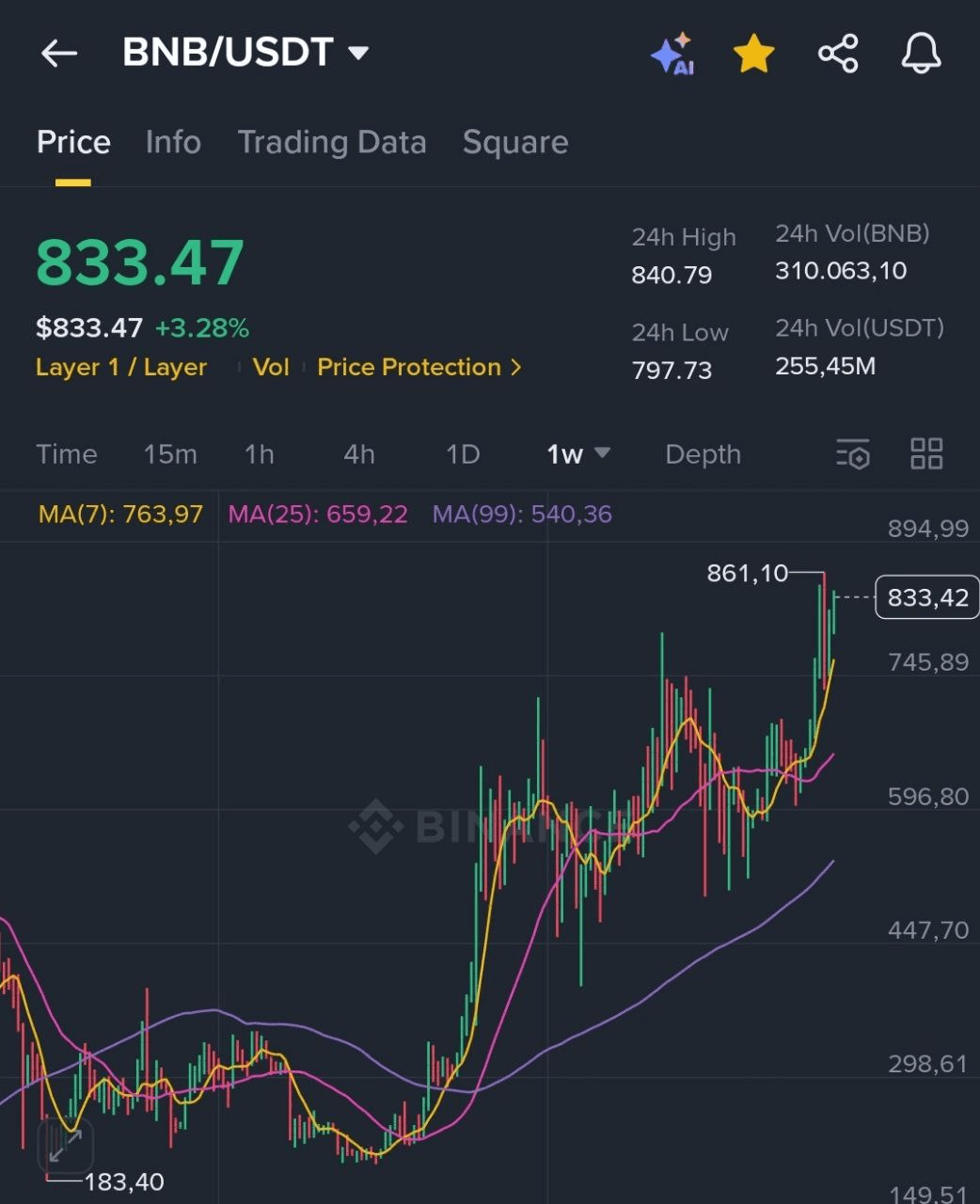Image resolution: width=980 pixels, height=1204 pixels.
Task: Tap the MA(25): 659,22 indicator label
Action: coord(318,514)
